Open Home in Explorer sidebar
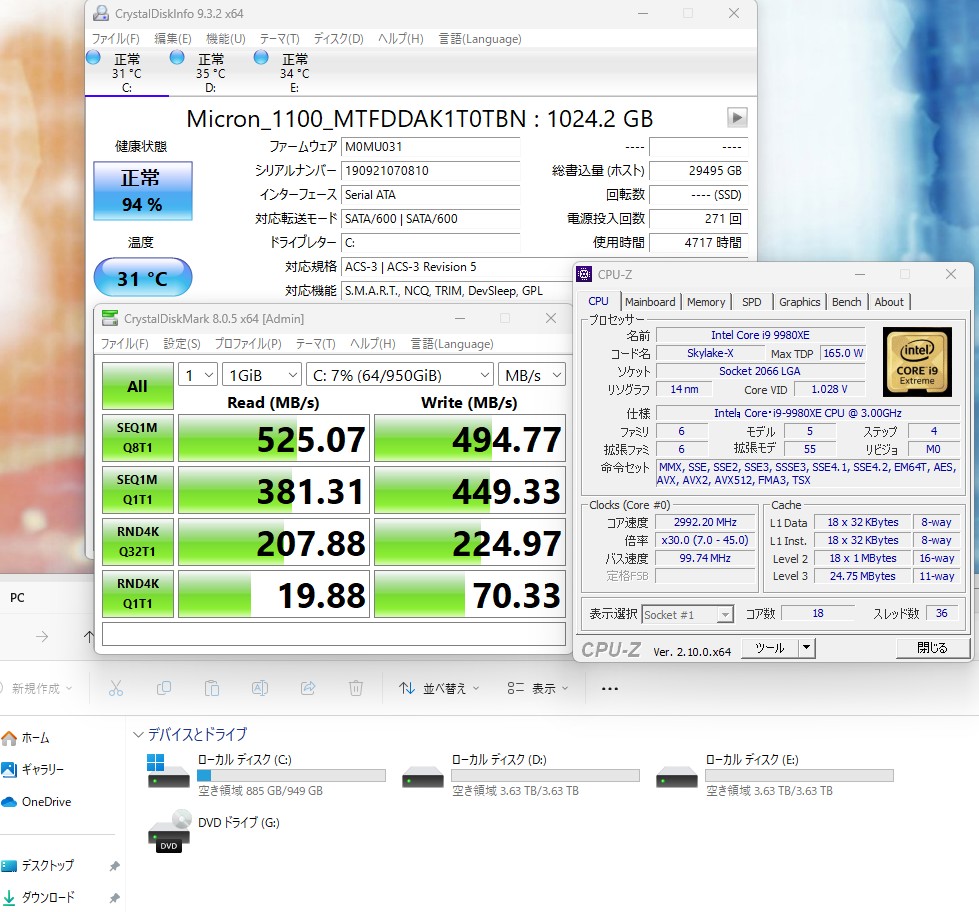Image resolution: width=979 pixels, height=912 pixels. point(26,738)
